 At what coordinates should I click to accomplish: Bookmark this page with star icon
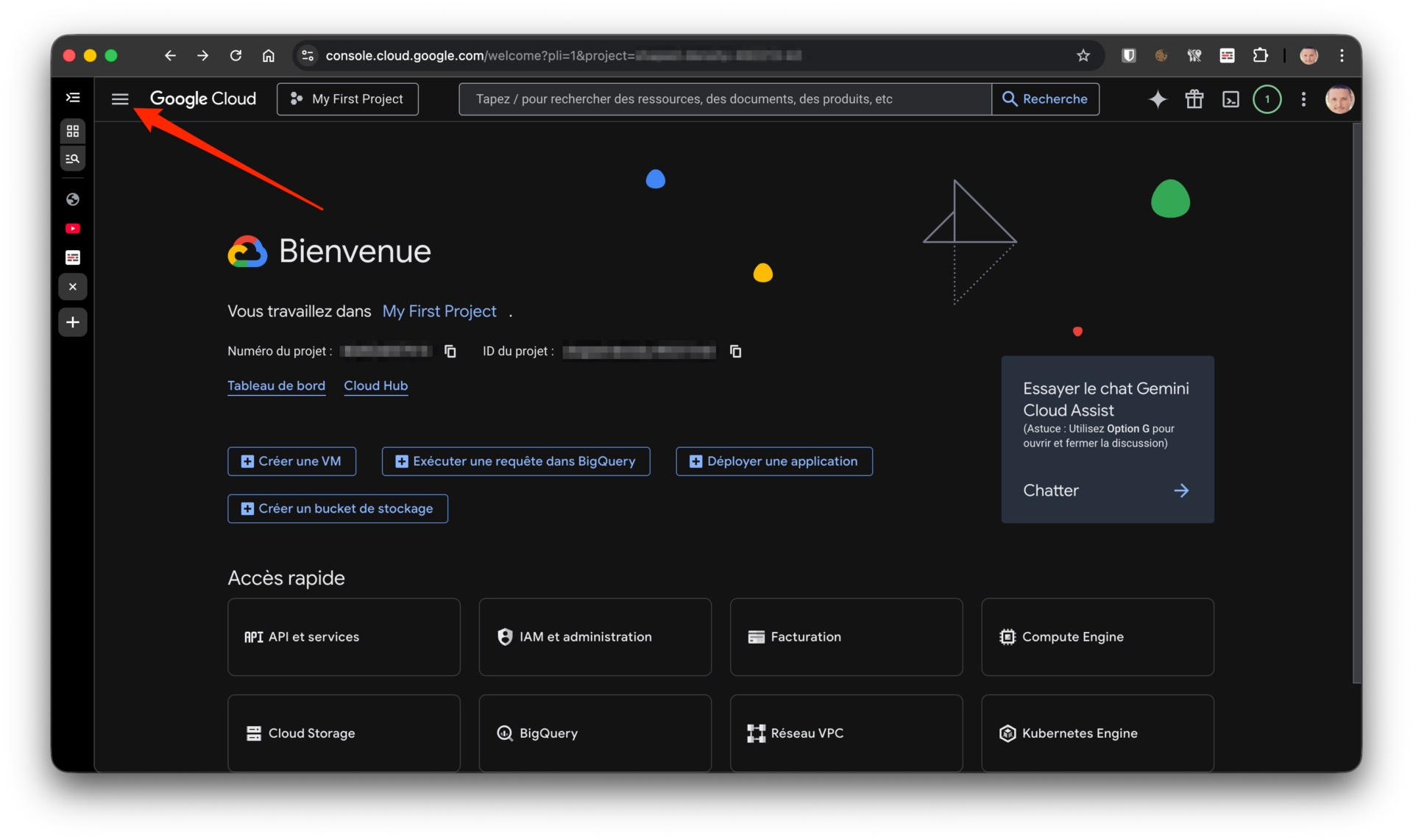[x=1083, y=55]
